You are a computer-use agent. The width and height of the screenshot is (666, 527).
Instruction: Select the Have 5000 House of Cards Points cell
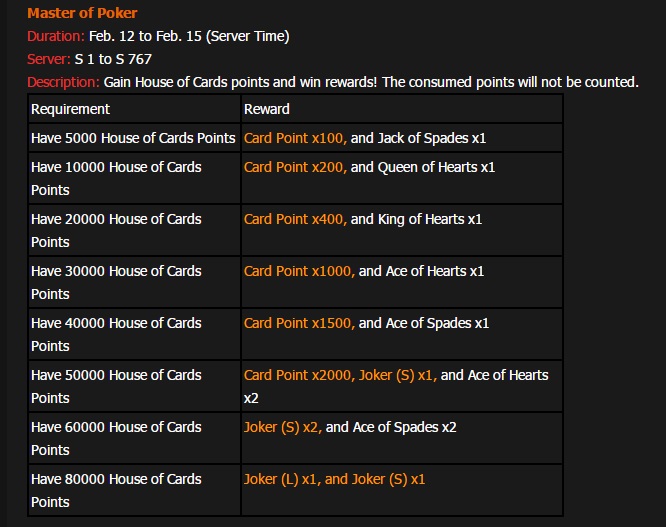(133, 138)
